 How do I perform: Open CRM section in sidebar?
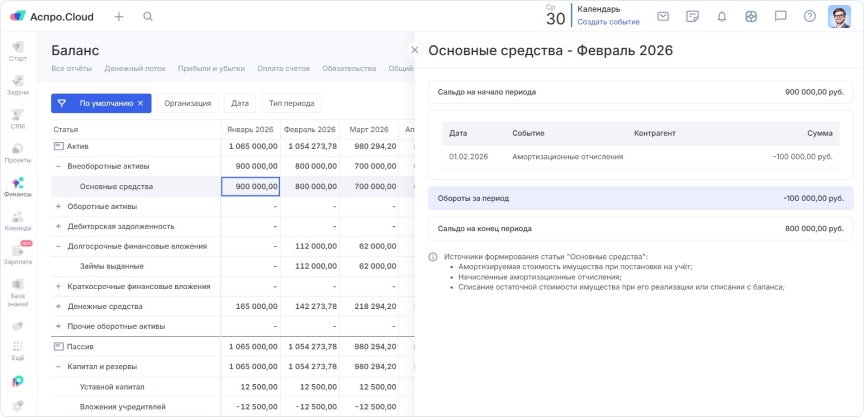click(x=18, y=119)
